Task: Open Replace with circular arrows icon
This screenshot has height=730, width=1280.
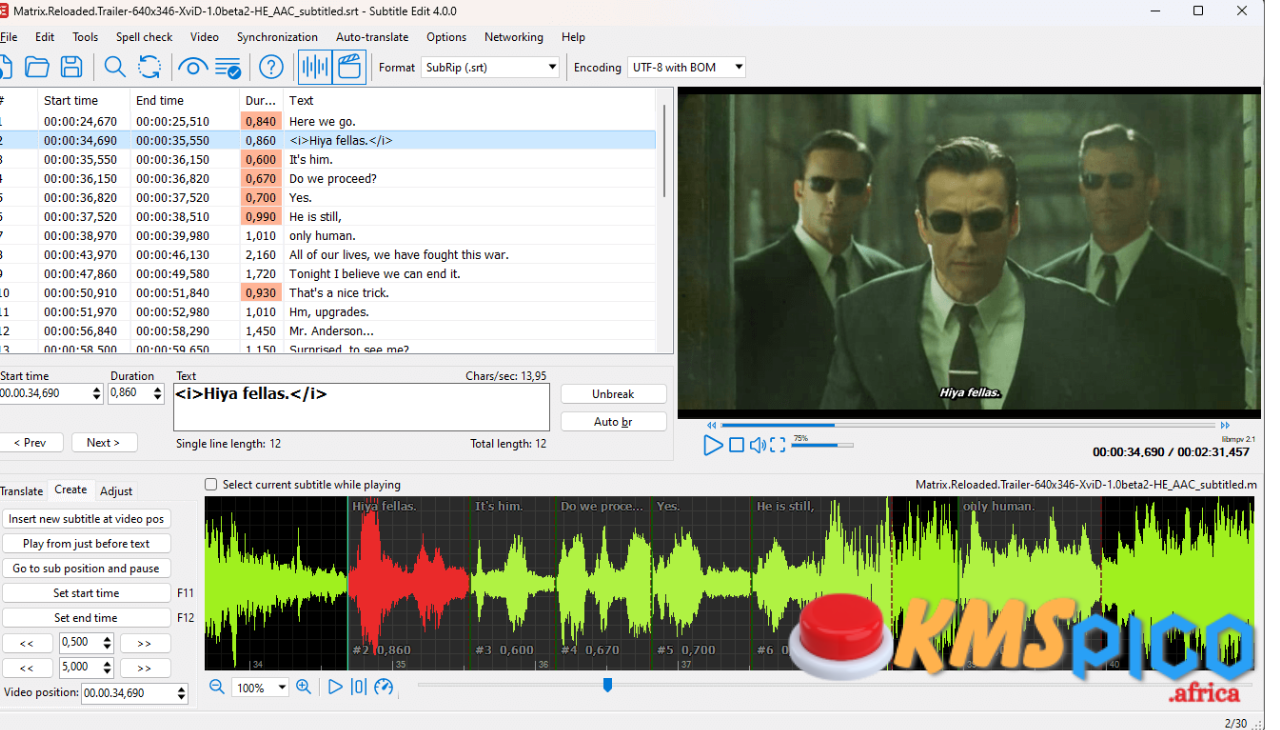Action: click(x=149, y=67)
